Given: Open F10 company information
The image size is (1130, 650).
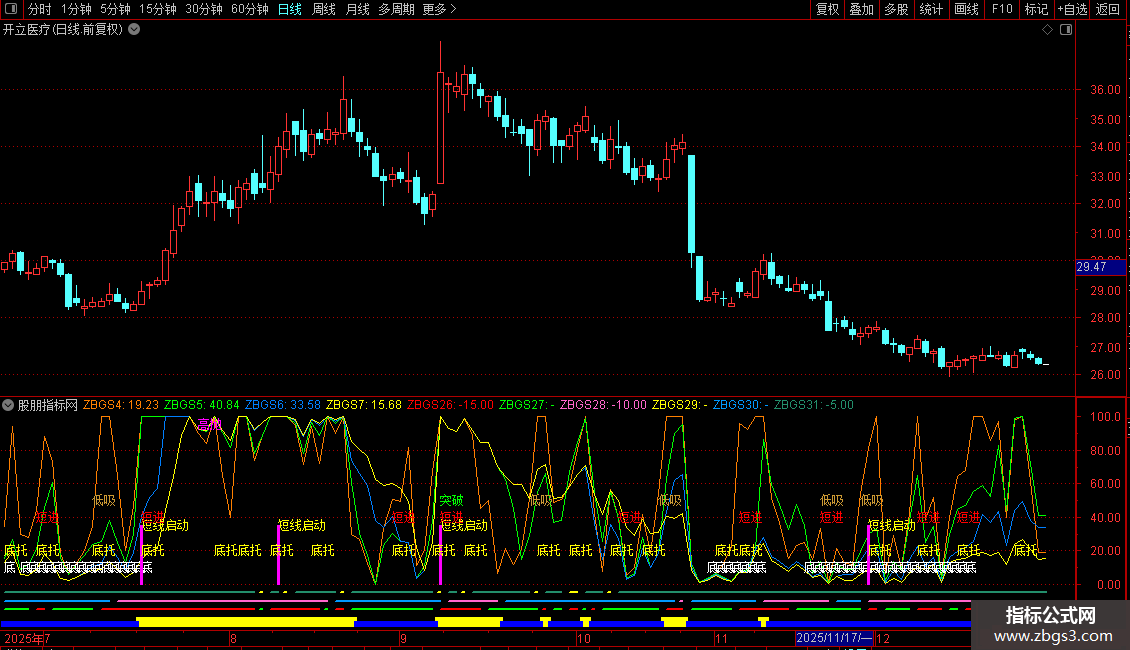Looking at the screenshot, I should tap(1002, 9).
